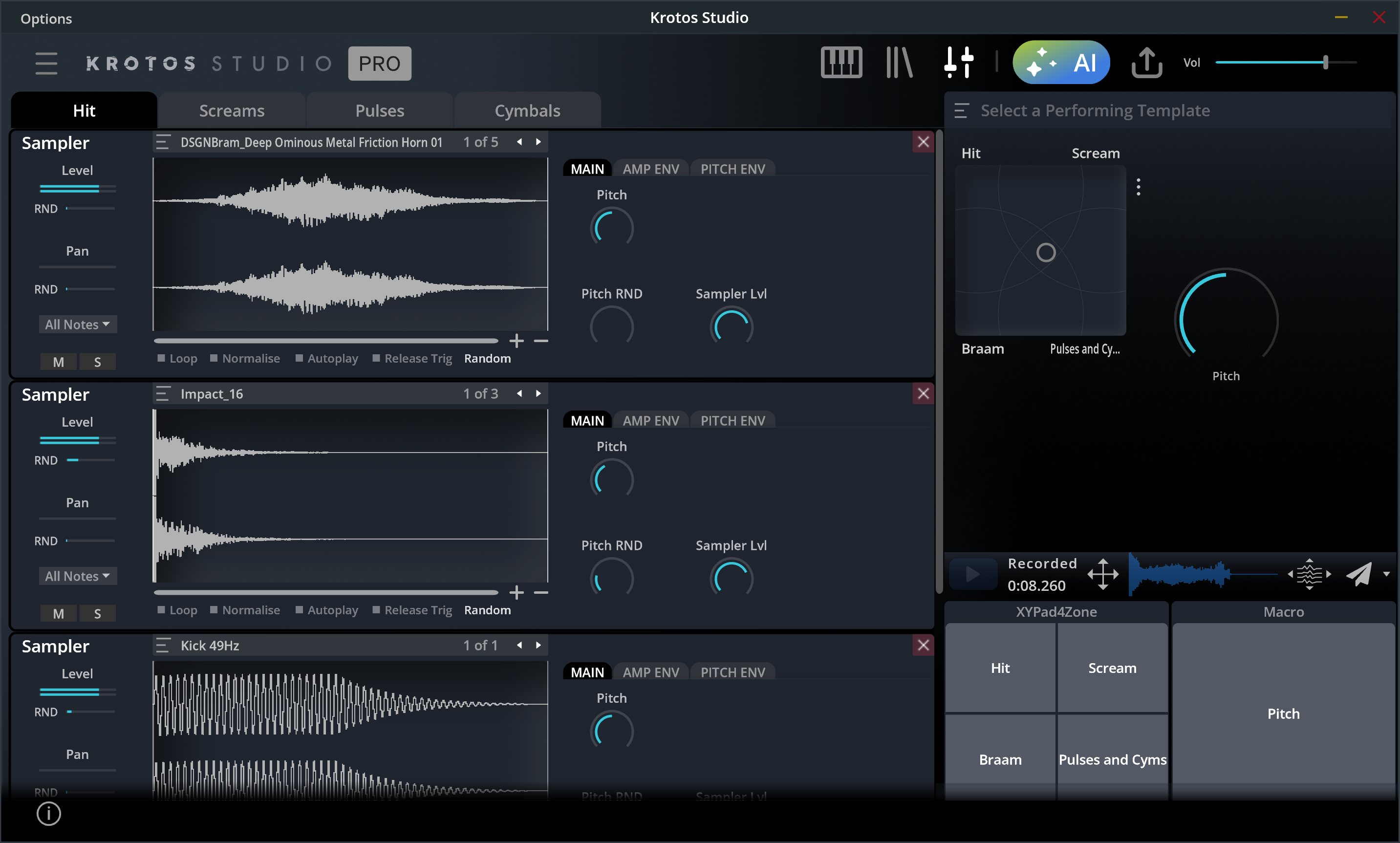The width and height of the screenshot is (1400, 843).
Task: Zoom in DSGNBram waveform with plus
Action: 517,341
